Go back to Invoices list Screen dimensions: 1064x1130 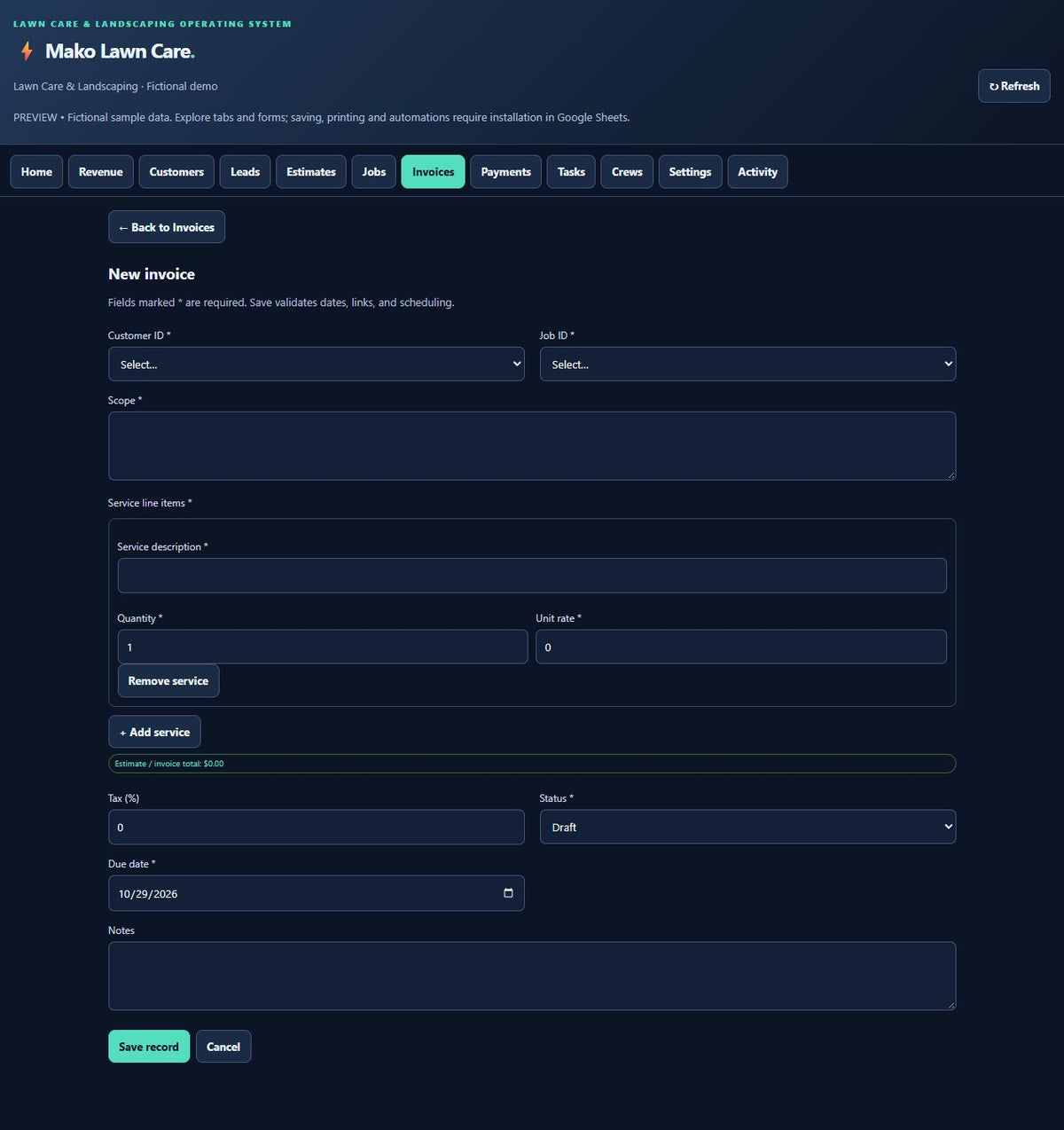pyautogui.click(x=167, y=227)
